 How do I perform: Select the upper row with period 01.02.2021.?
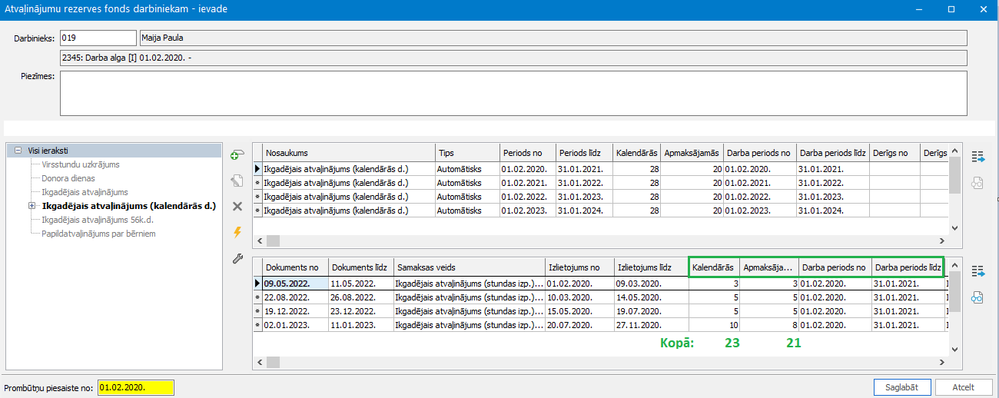point(601,182)
